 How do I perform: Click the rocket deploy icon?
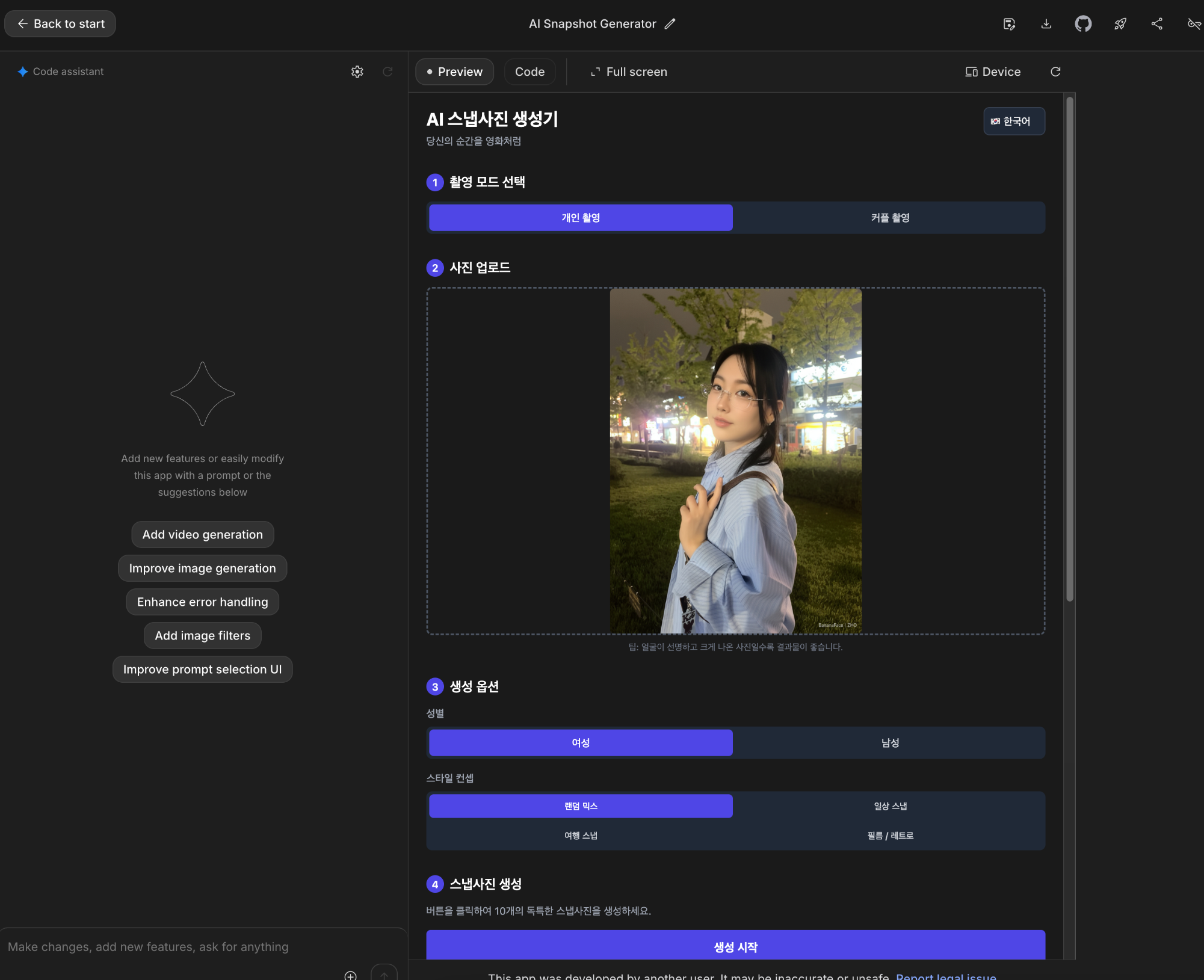pyautogui.click(x=1120, y=24)
